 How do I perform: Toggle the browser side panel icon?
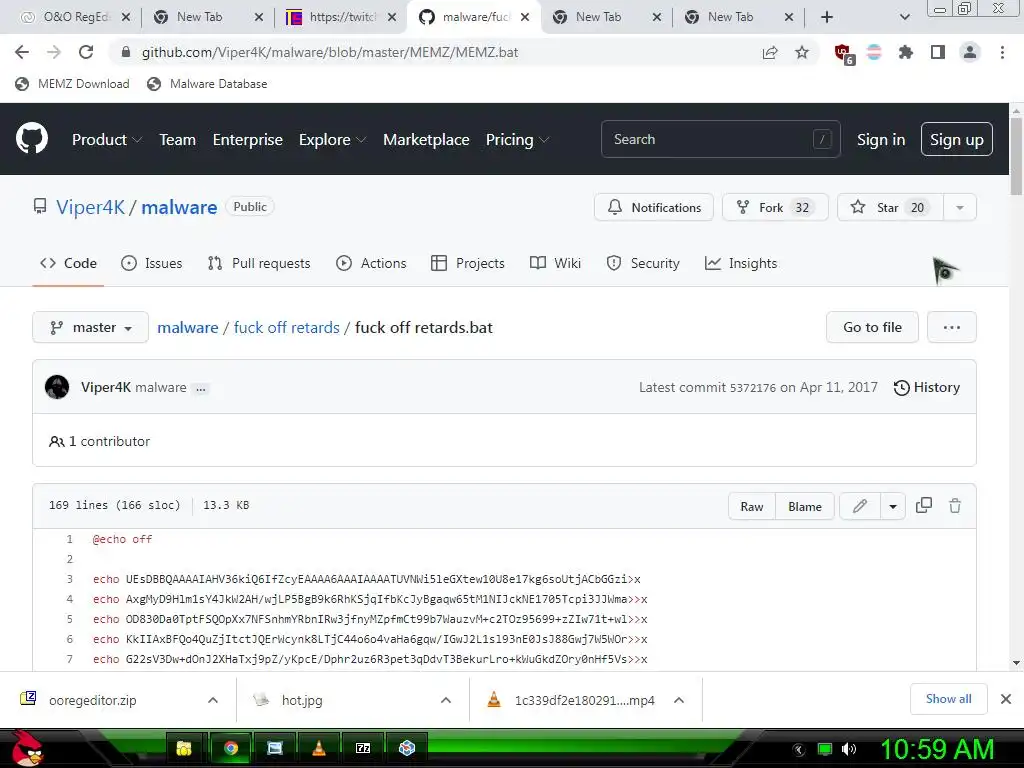[938, 52]
